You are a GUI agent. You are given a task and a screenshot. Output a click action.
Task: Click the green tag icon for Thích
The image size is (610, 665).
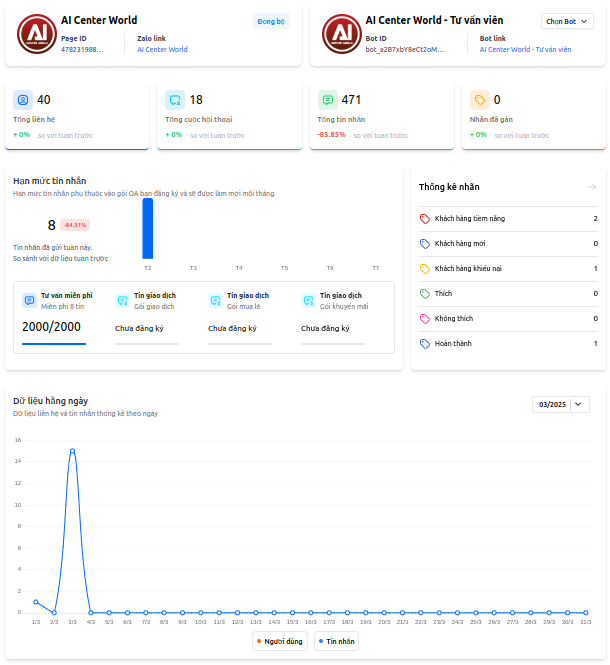pos(425,293)
